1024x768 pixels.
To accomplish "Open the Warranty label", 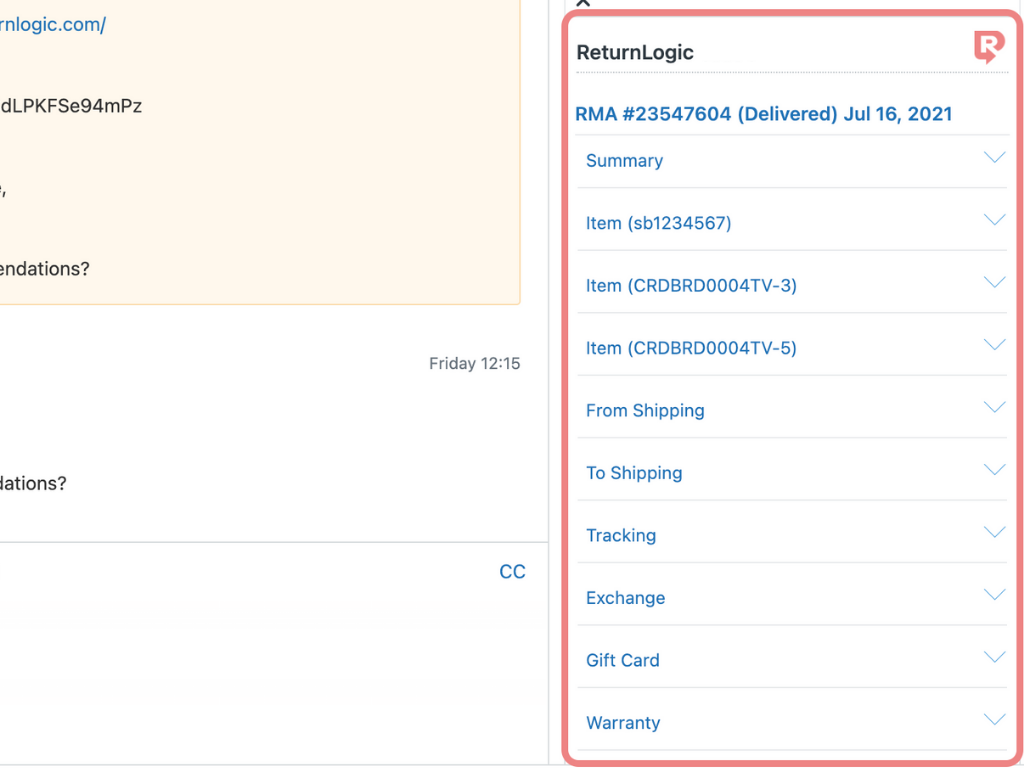I will pos(623,723).
